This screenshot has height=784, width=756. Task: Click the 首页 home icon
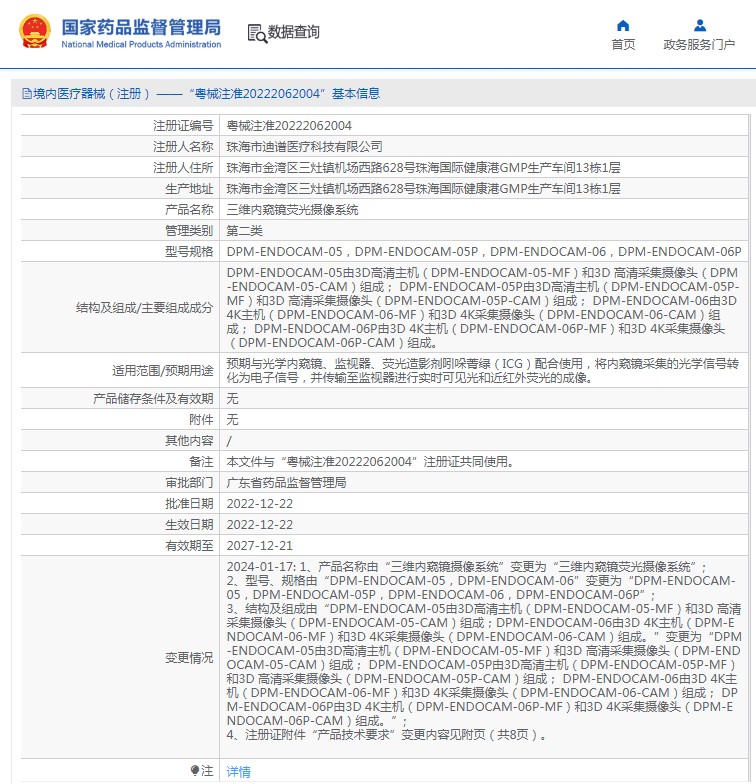pyautogui.click(x=623, y=26)
